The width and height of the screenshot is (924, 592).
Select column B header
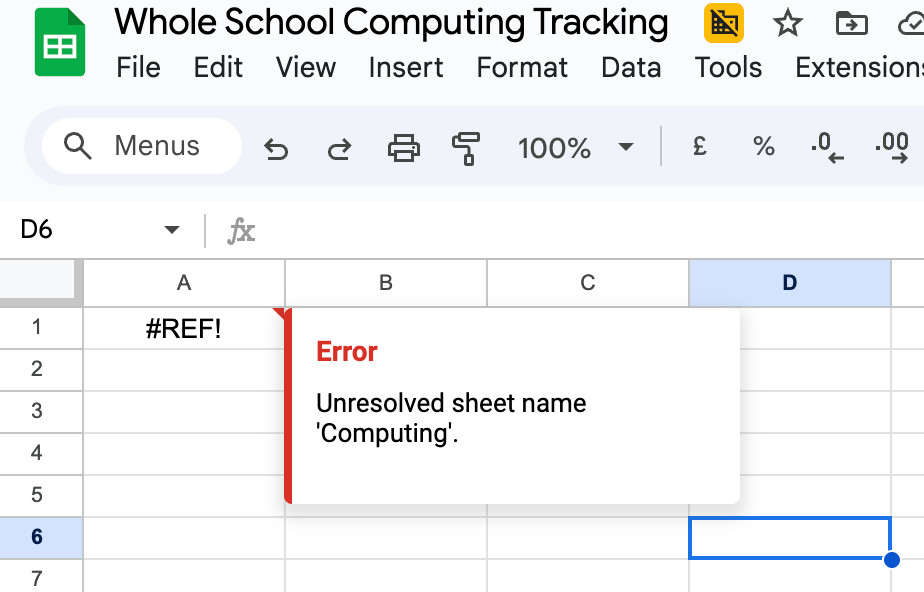tap(386, 283)
